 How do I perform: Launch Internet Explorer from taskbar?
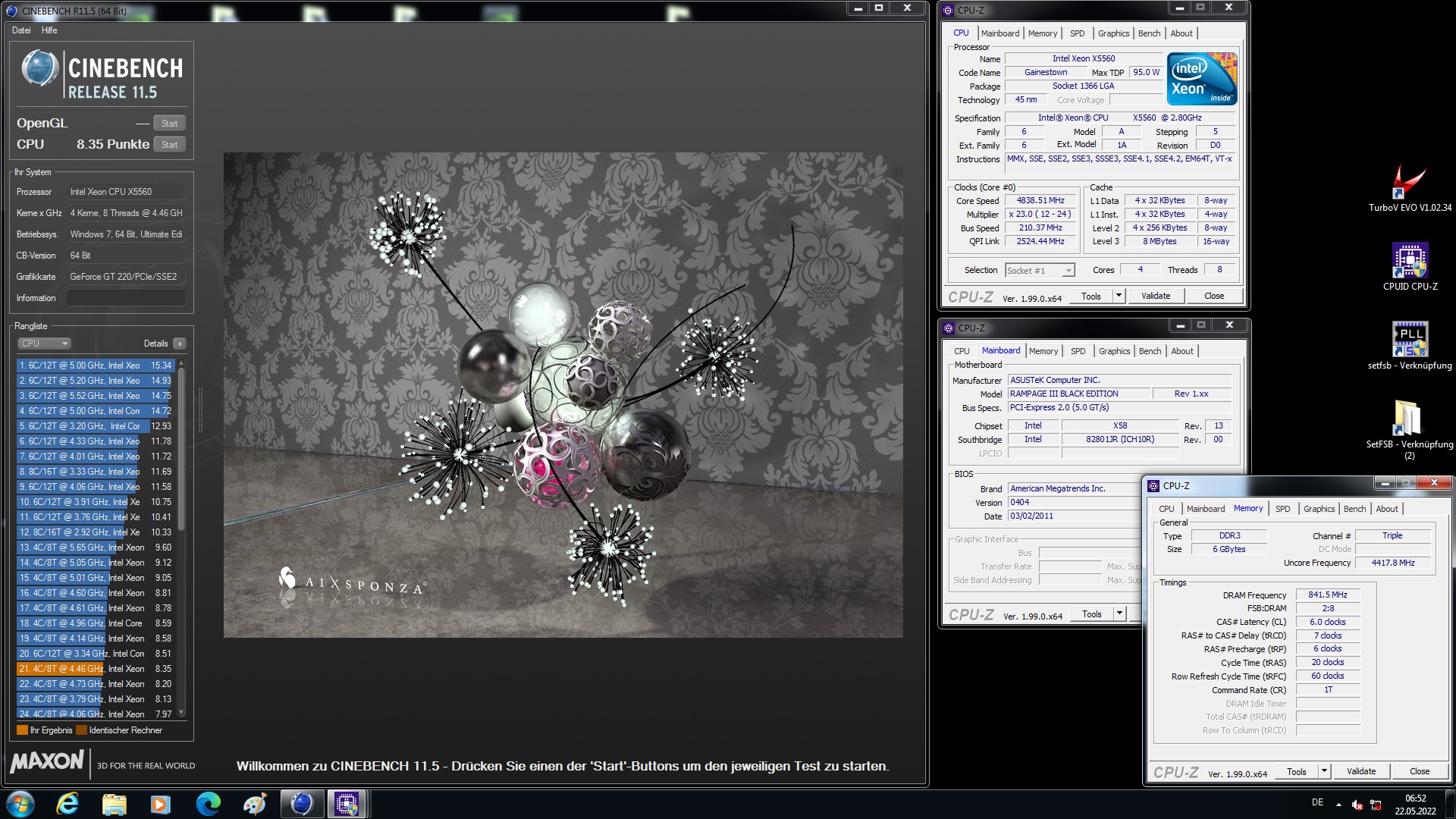[67, 804]
